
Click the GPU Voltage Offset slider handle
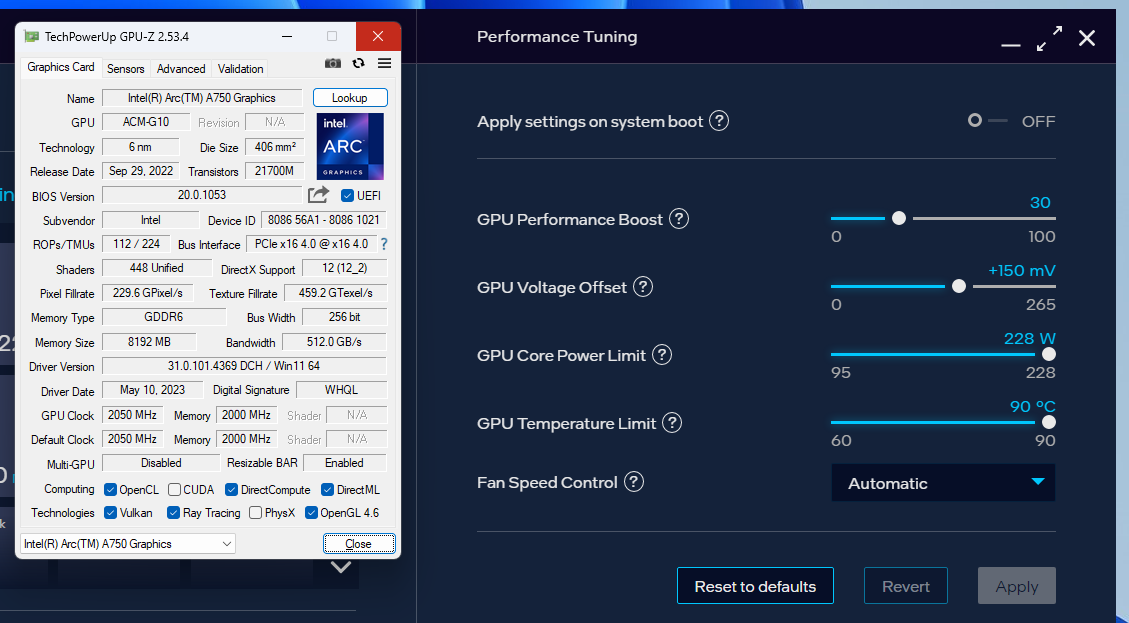[x=958, y=286]
